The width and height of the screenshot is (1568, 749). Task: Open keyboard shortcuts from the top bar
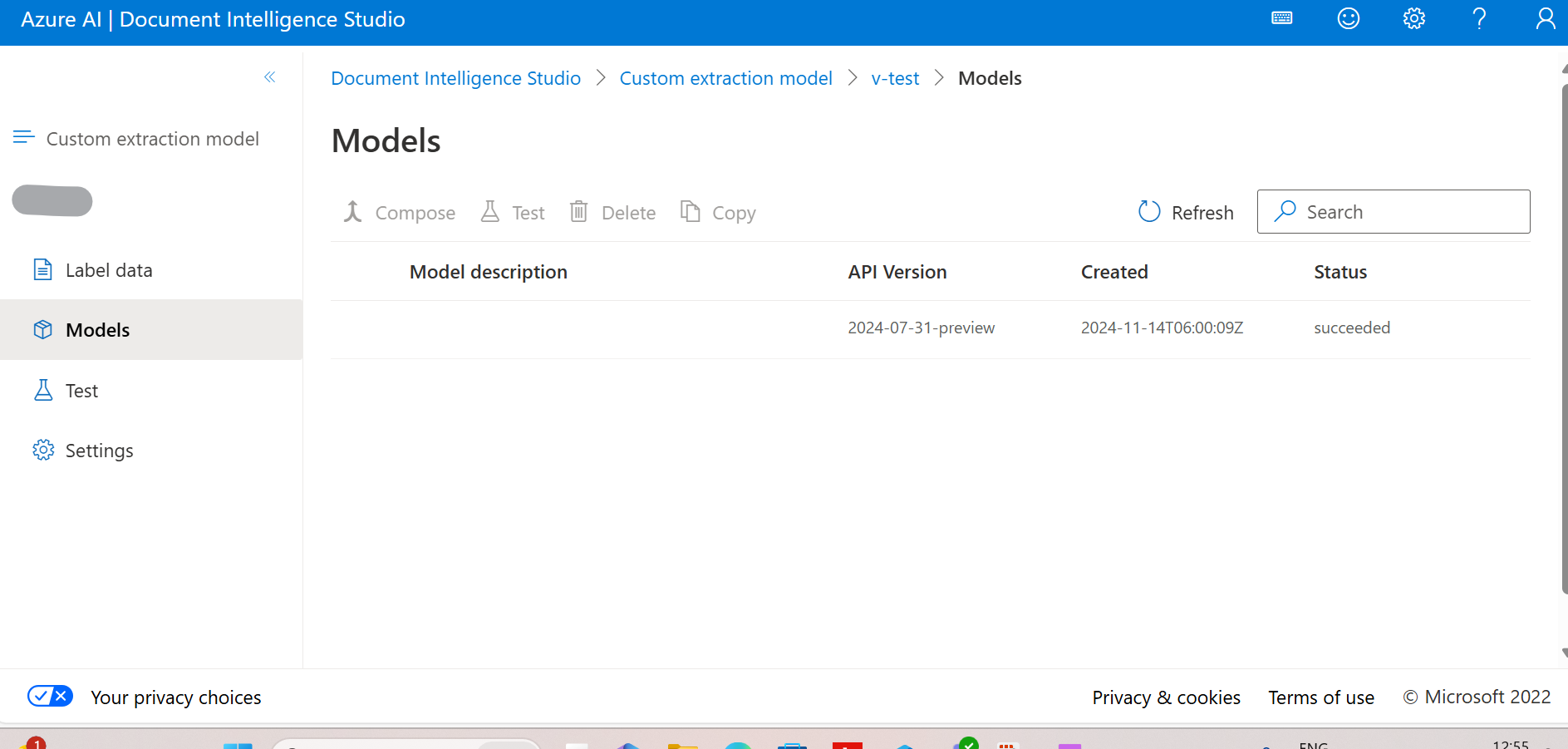coord(1281,18)
